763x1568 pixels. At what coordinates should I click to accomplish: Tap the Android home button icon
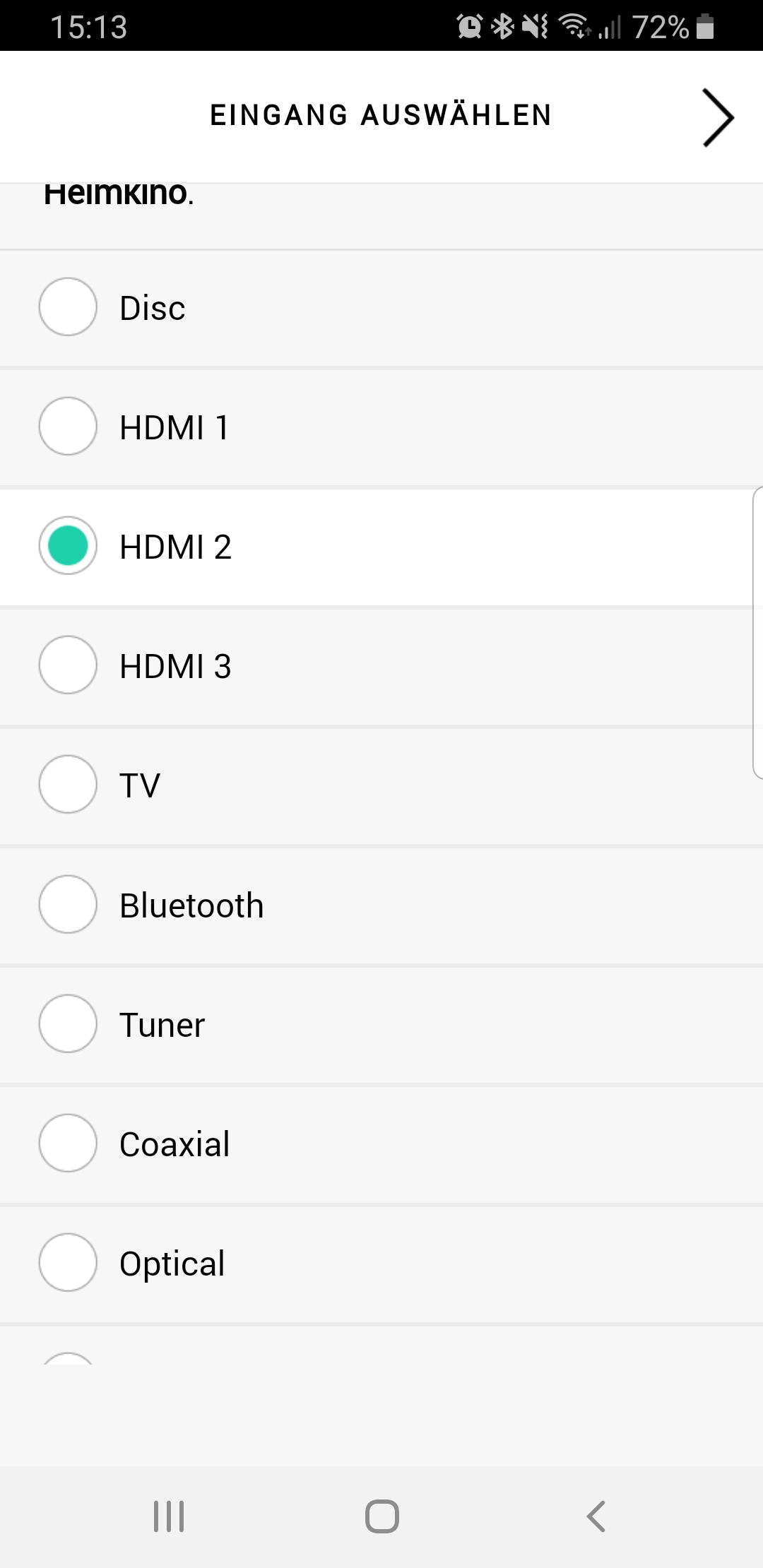click(381, 1516)
